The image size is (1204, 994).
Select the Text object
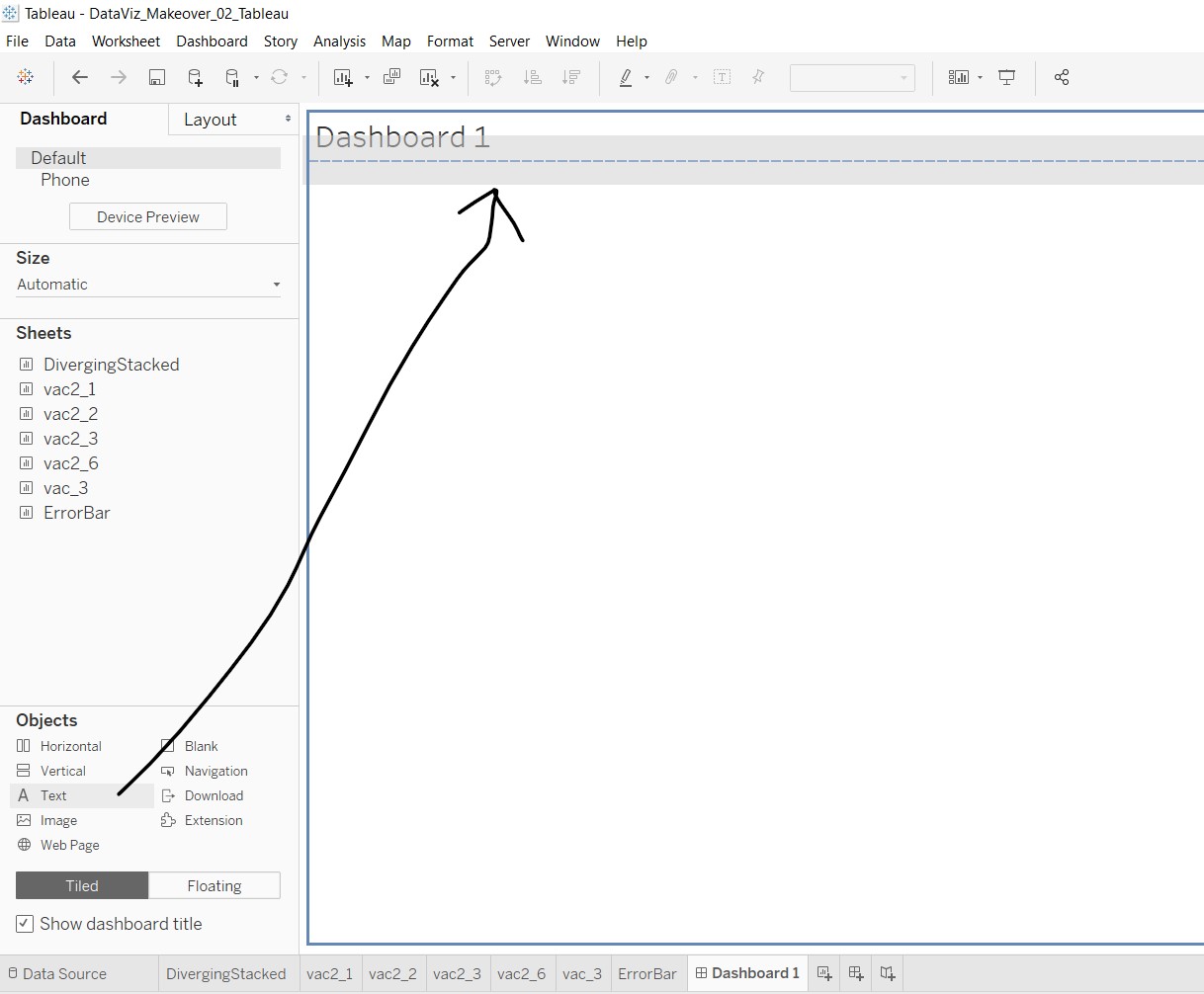coord(53,795)
